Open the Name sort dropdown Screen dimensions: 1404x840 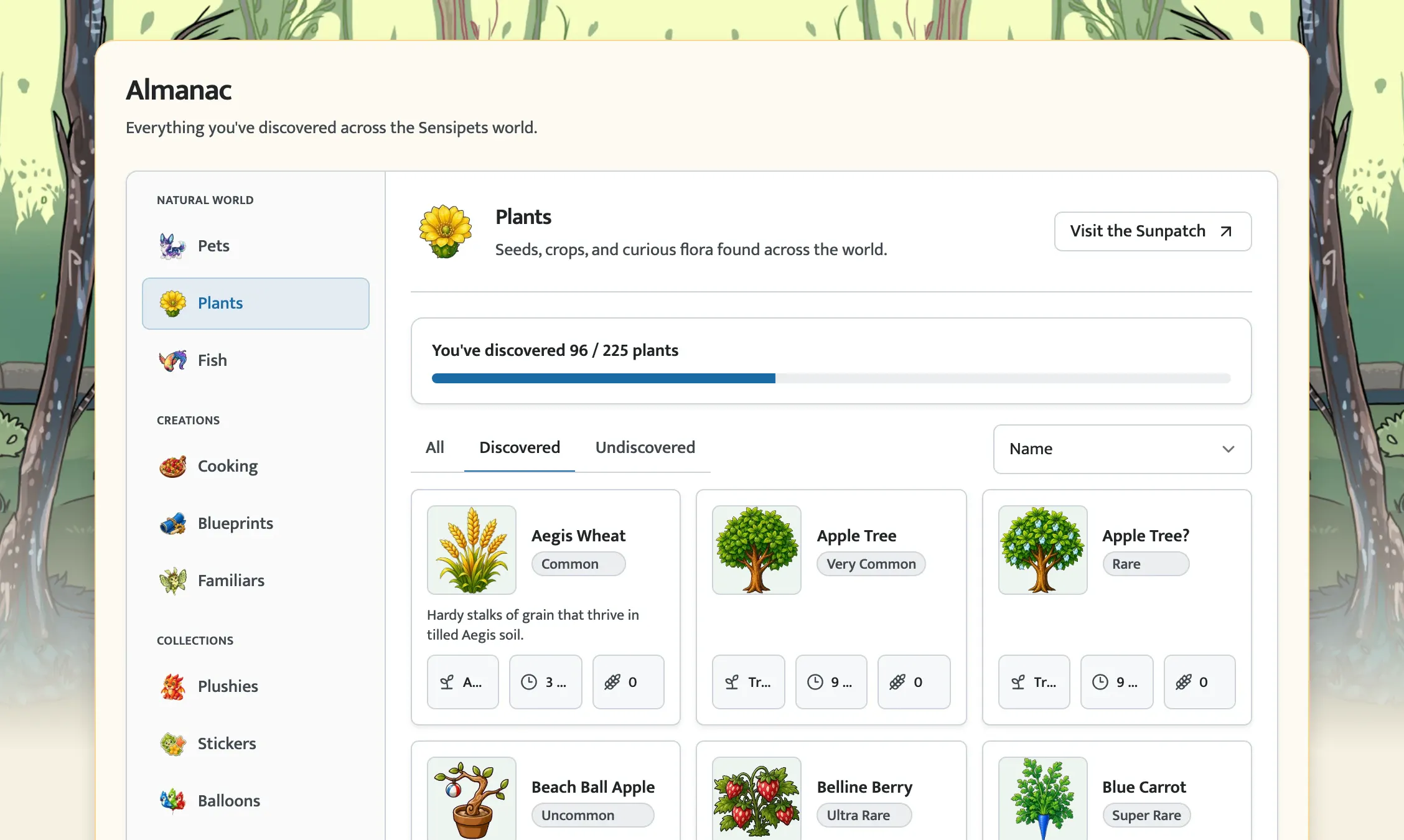[x=1123, y=449]
